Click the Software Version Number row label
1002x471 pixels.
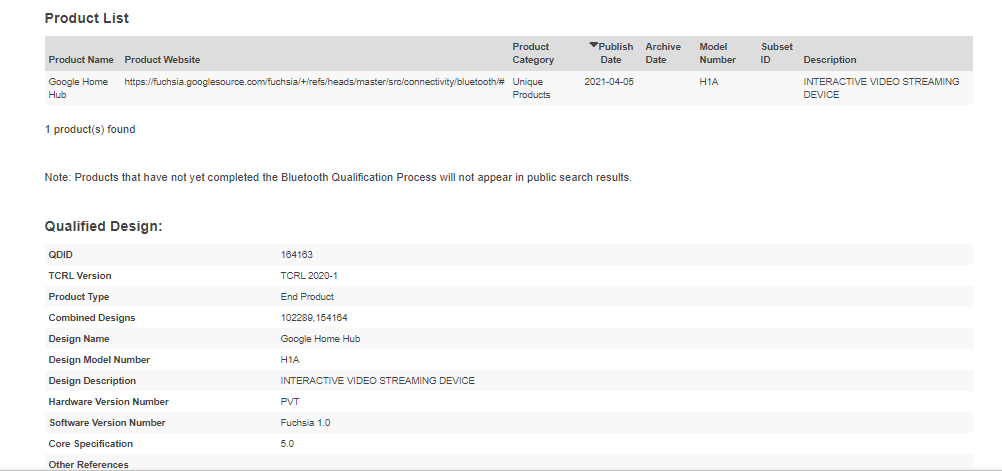point(107,424)
